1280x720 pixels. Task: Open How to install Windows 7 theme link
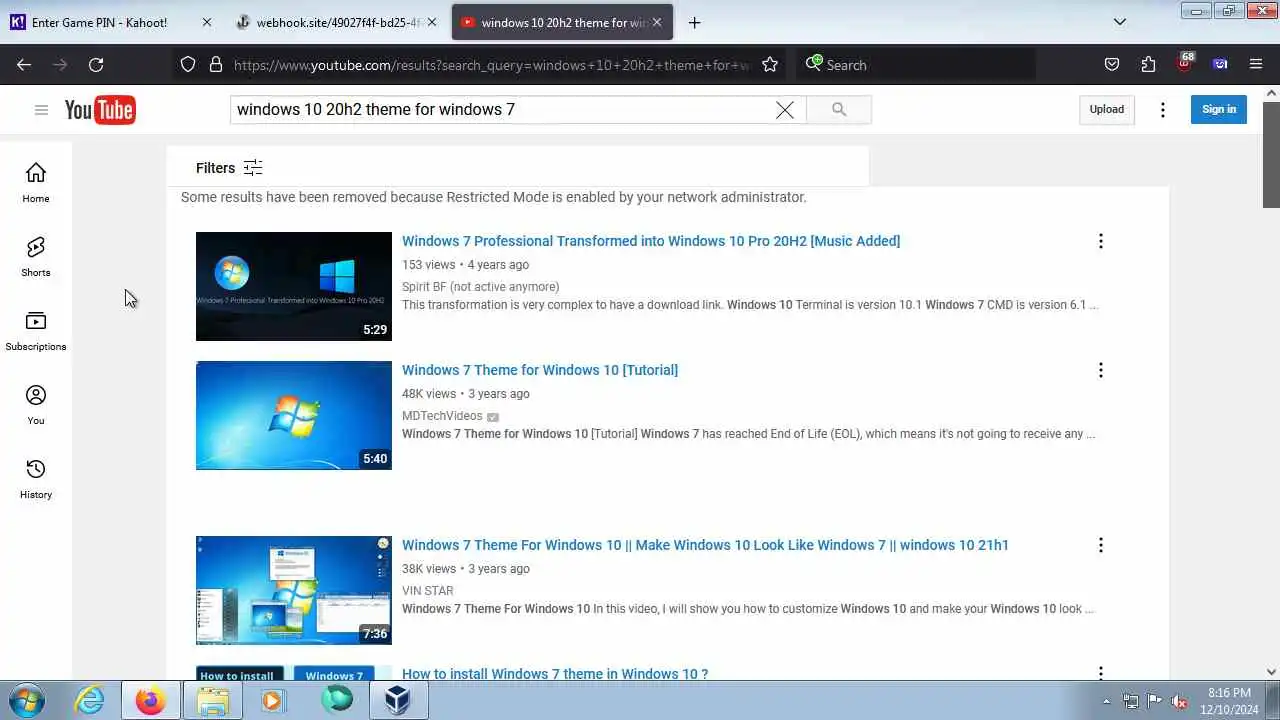(555, 673)
